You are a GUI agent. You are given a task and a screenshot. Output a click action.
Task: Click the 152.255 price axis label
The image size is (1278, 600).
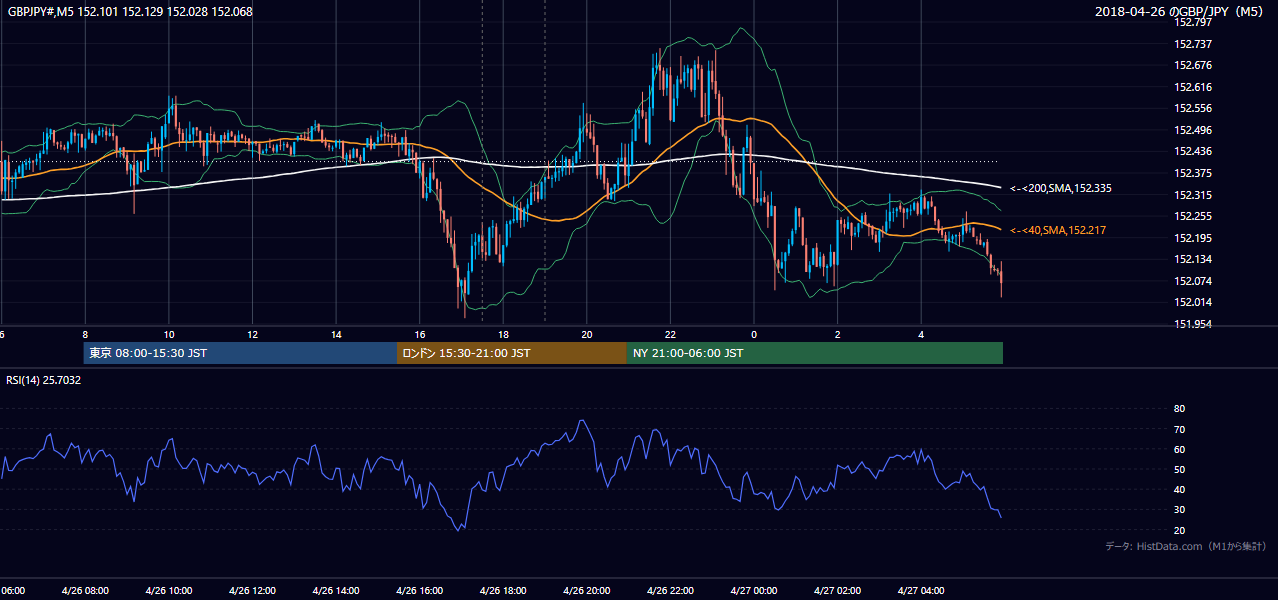click(1192, 216)
